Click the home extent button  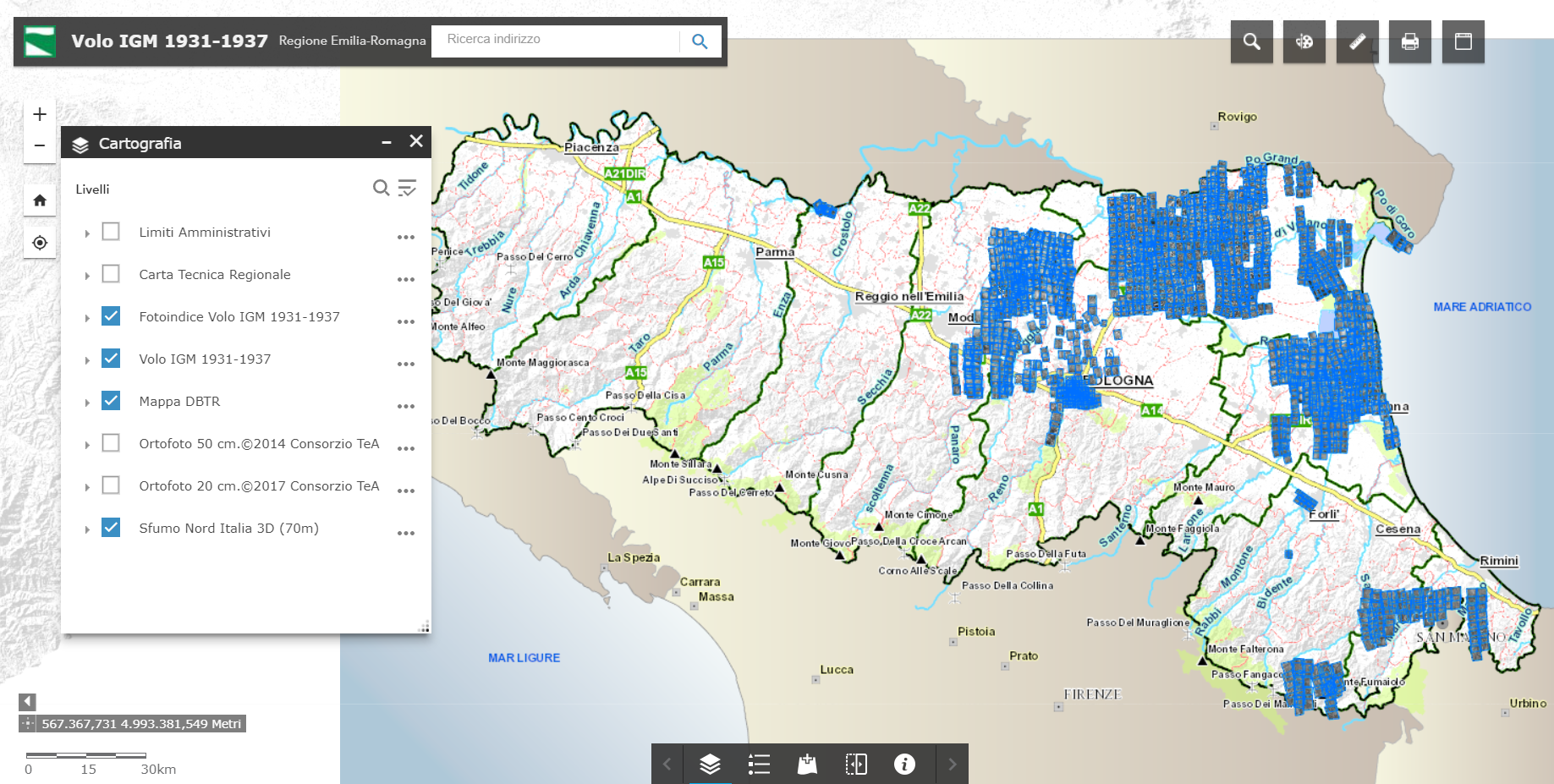40,200
